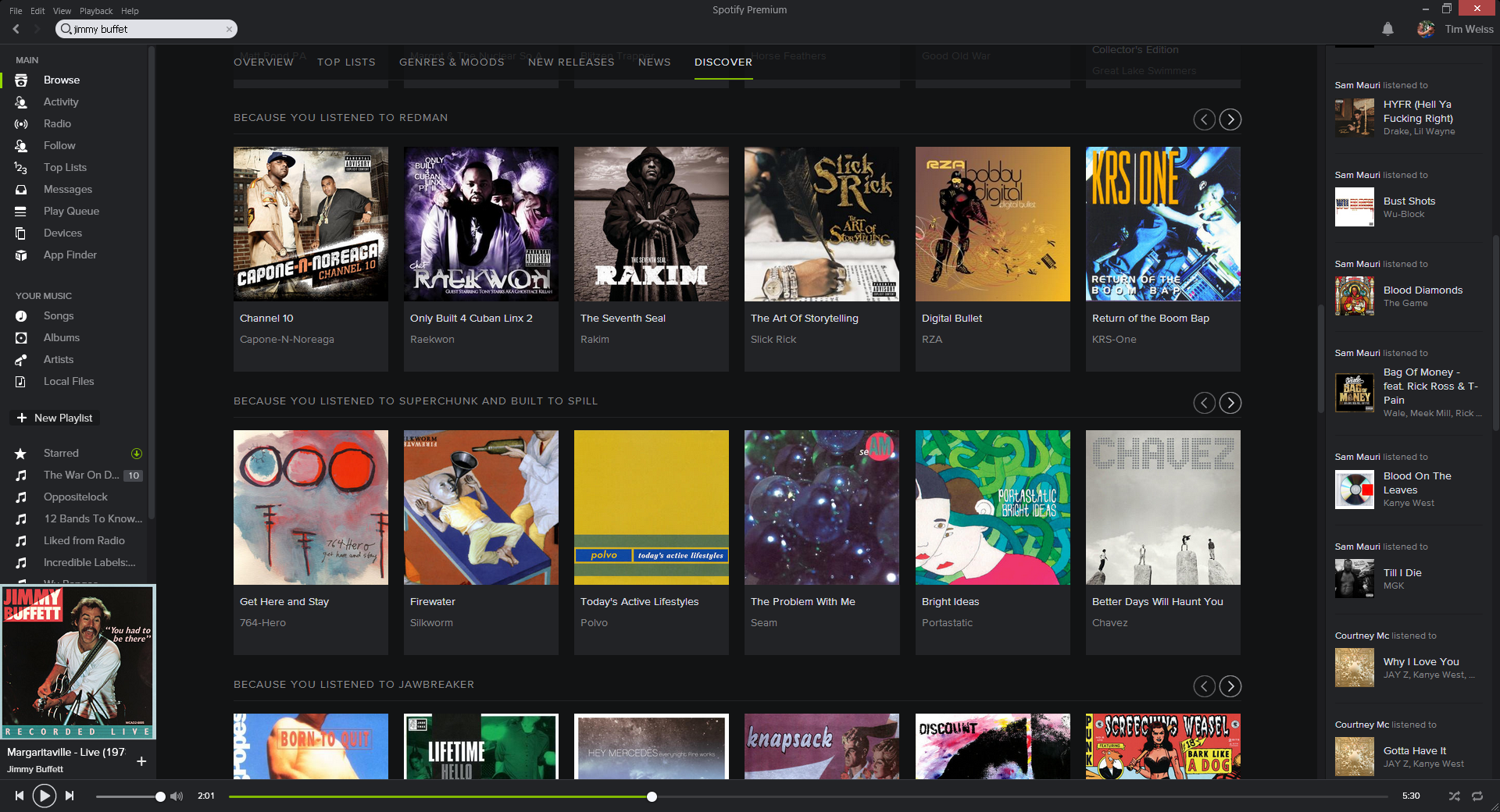Viewport: 1500px width, 812px height.
Task: Click the Radio sidebar icon
Action: click(x=21, y=124)
